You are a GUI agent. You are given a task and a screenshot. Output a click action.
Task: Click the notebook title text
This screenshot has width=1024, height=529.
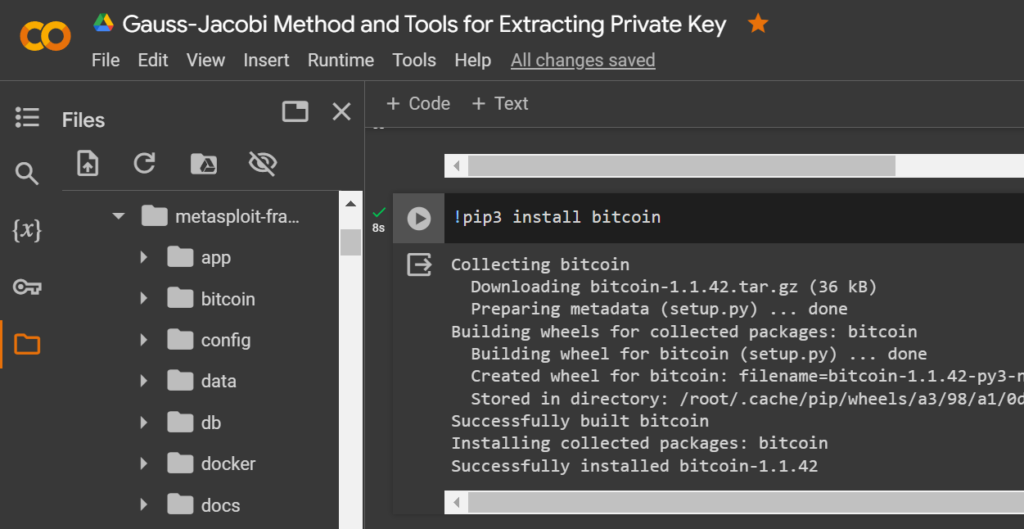pyautogui.click(x=424, y=24)
